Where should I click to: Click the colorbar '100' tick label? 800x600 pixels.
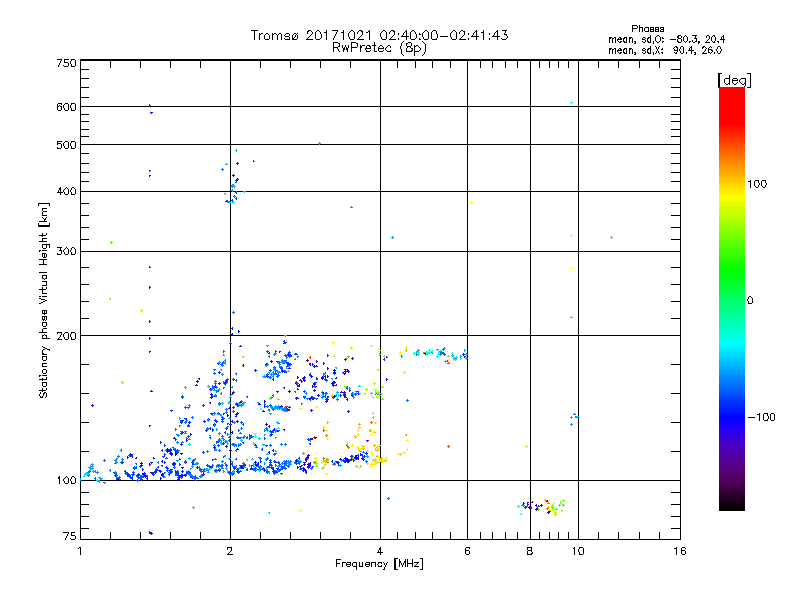tap(757, 184)
